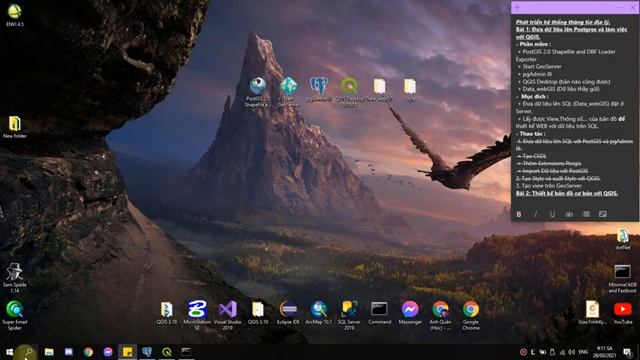Switch to Messenger in the taskbar
640x360 pixels.
pos(108,352)
